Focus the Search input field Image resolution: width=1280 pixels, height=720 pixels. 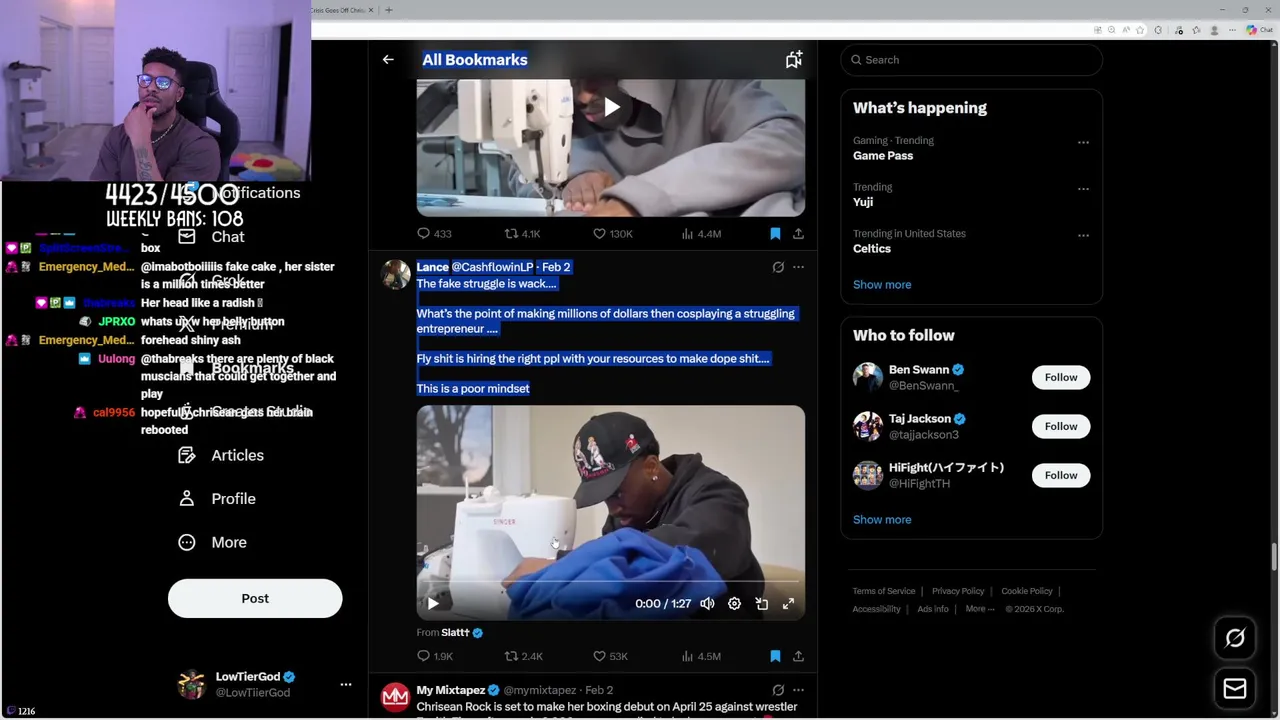click(971, 60)
